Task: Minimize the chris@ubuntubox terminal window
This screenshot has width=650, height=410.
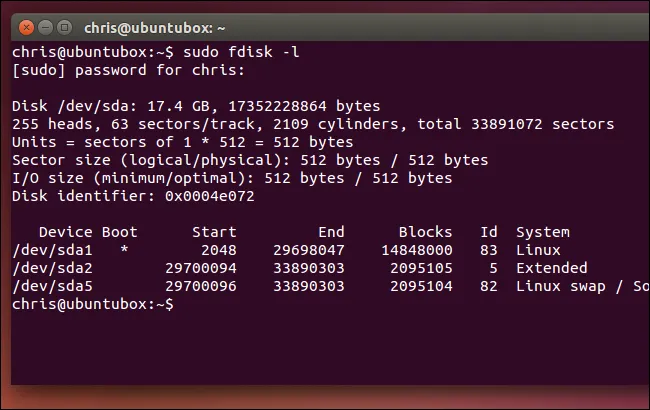Action: point(45,28)
